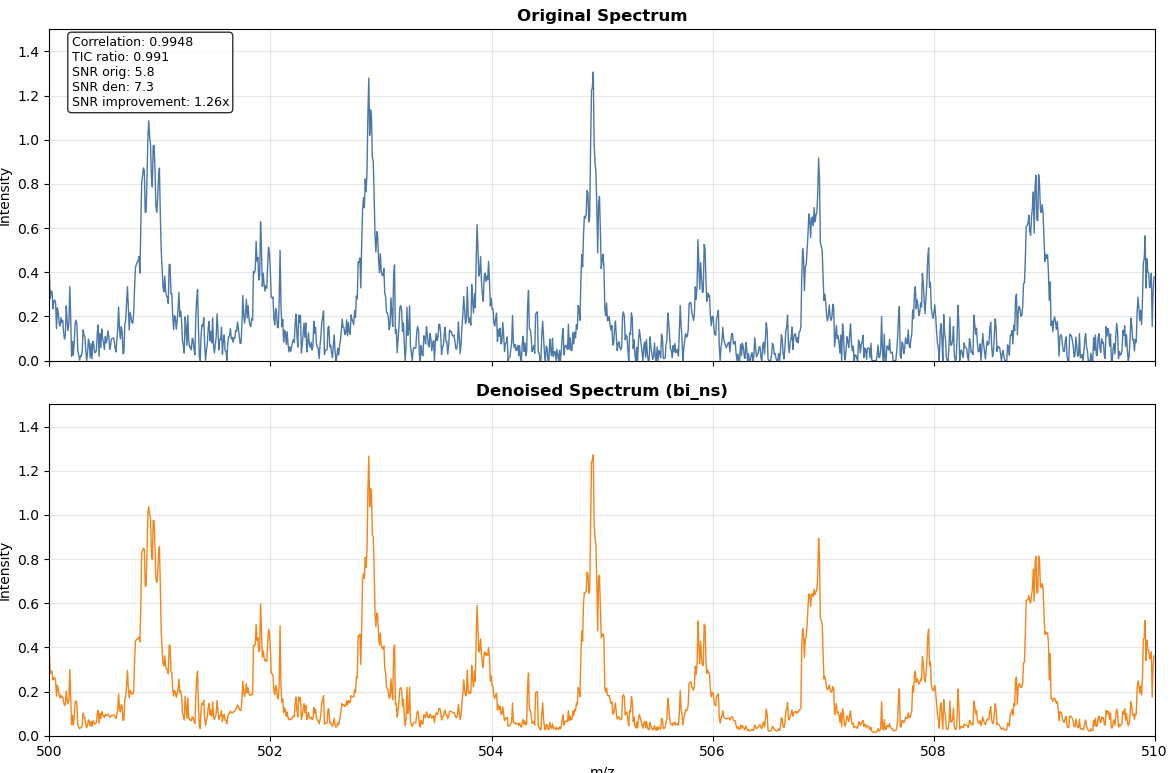Click the x-axis tick label 508
Screen dimensions: 1171x773
934,751
